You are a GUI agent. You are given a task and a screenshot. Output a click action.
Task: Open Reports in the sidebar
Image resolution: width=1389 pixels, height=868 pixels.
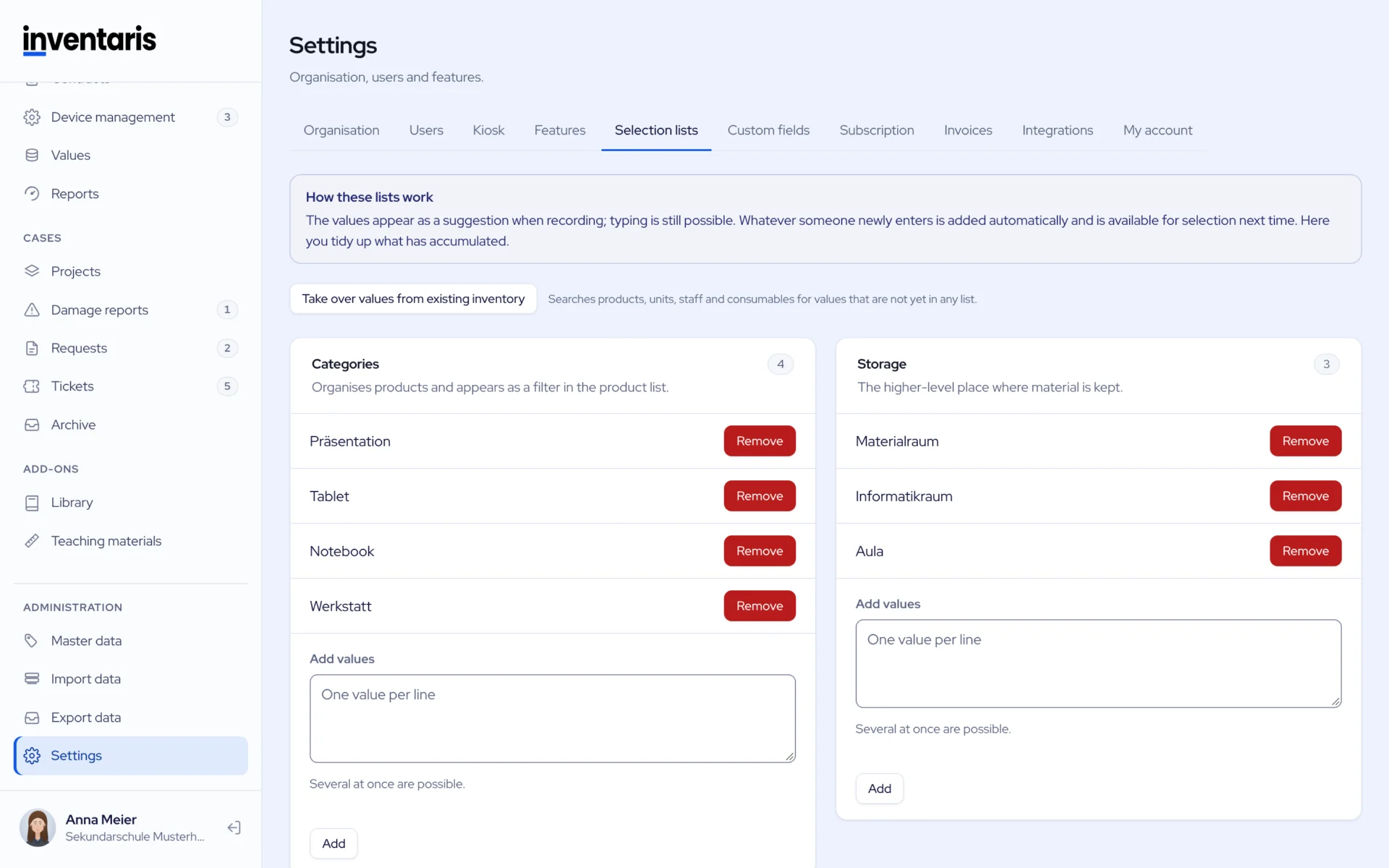point(131,194)
